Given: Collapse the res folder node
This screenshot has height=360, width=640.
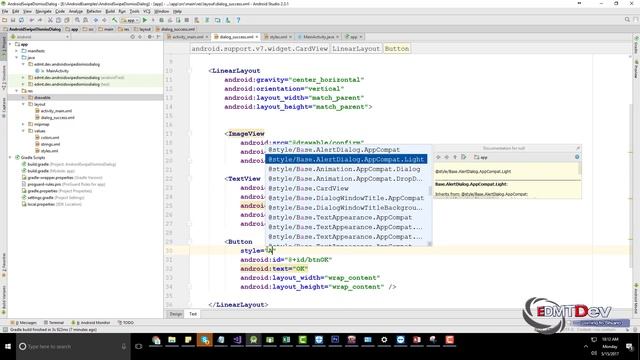Looking at the screenshot, I should pyautogui.click(x=17, y=91).
